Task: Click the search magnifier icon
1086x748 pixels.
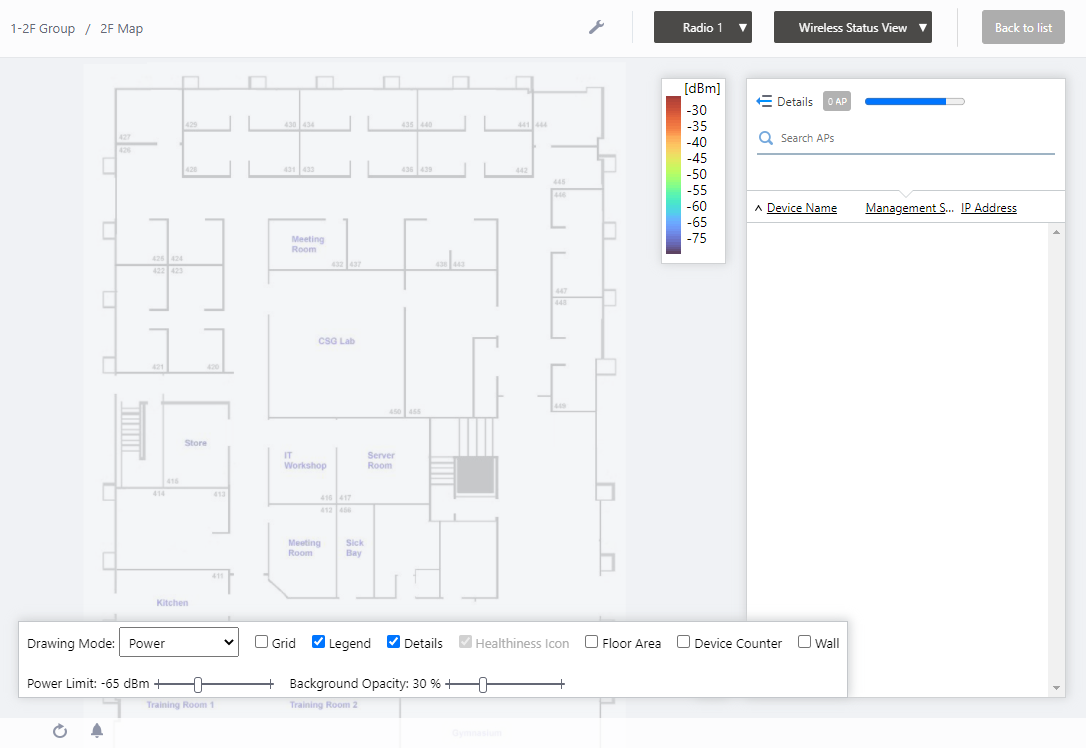Action: 766,138
